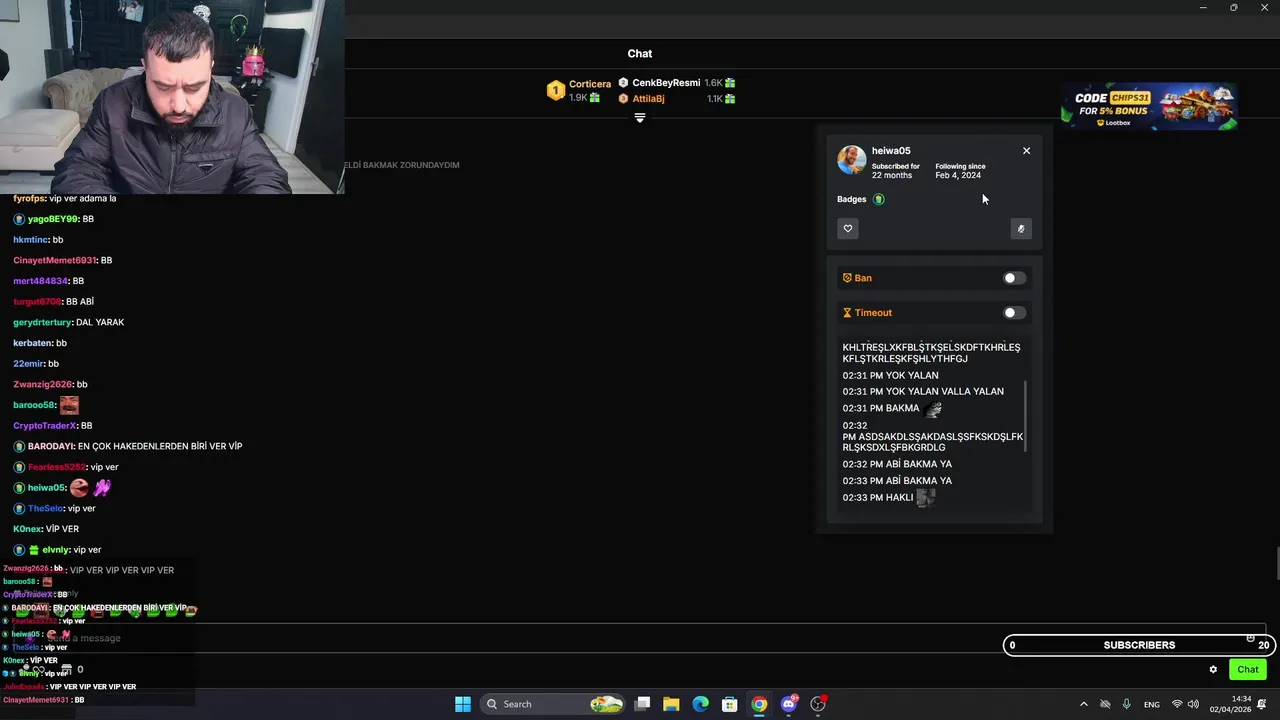The image size is (1280, 720).
Task: Click the gift icon next to 1.6K
Action: 730,83
